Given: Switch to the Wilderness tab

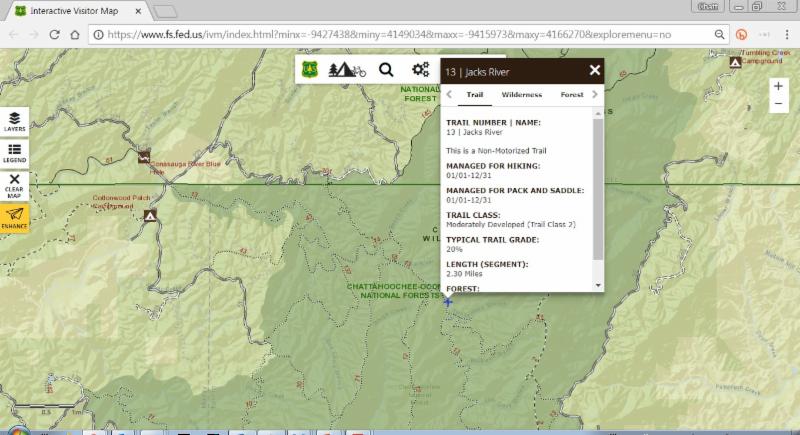Looking at the screenshot, I should click(x=521, y=95).
